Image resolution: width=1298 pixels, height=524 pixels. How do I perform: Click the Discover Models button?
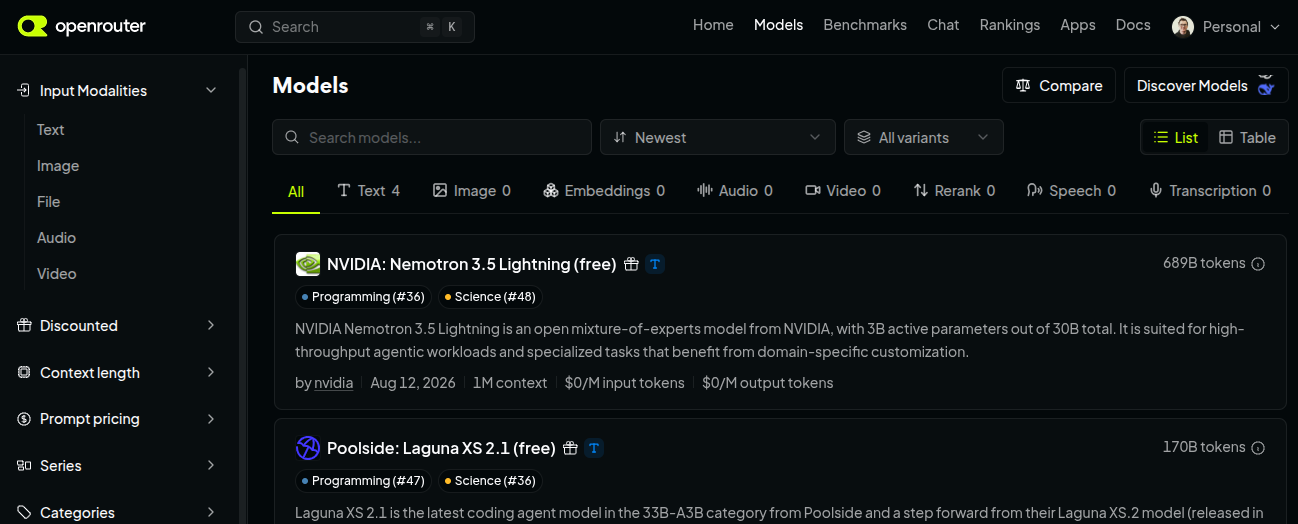tap(1205, 86)
